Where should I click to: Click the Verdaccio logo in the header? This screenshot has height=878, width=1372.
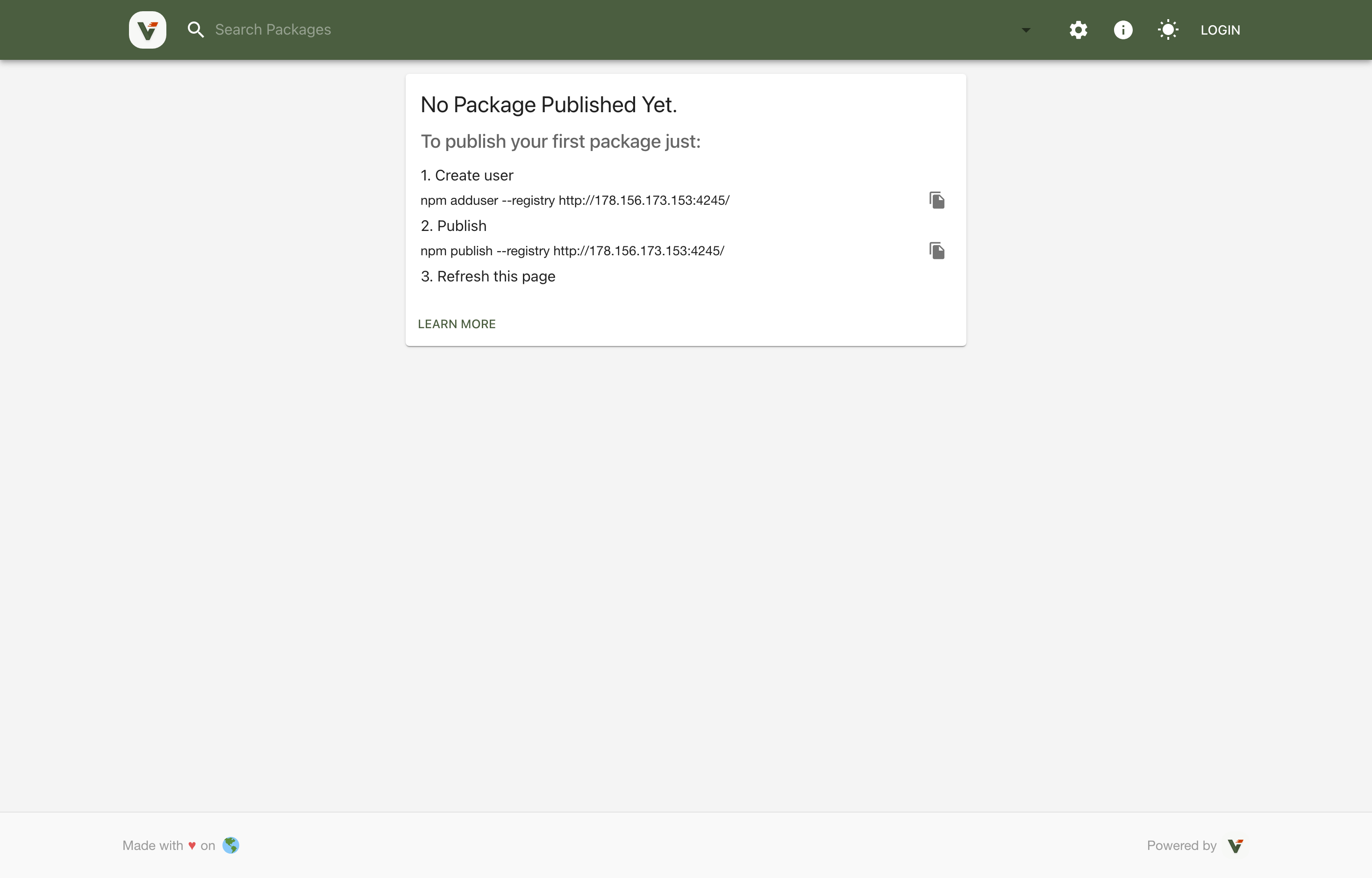coord(148,29)
